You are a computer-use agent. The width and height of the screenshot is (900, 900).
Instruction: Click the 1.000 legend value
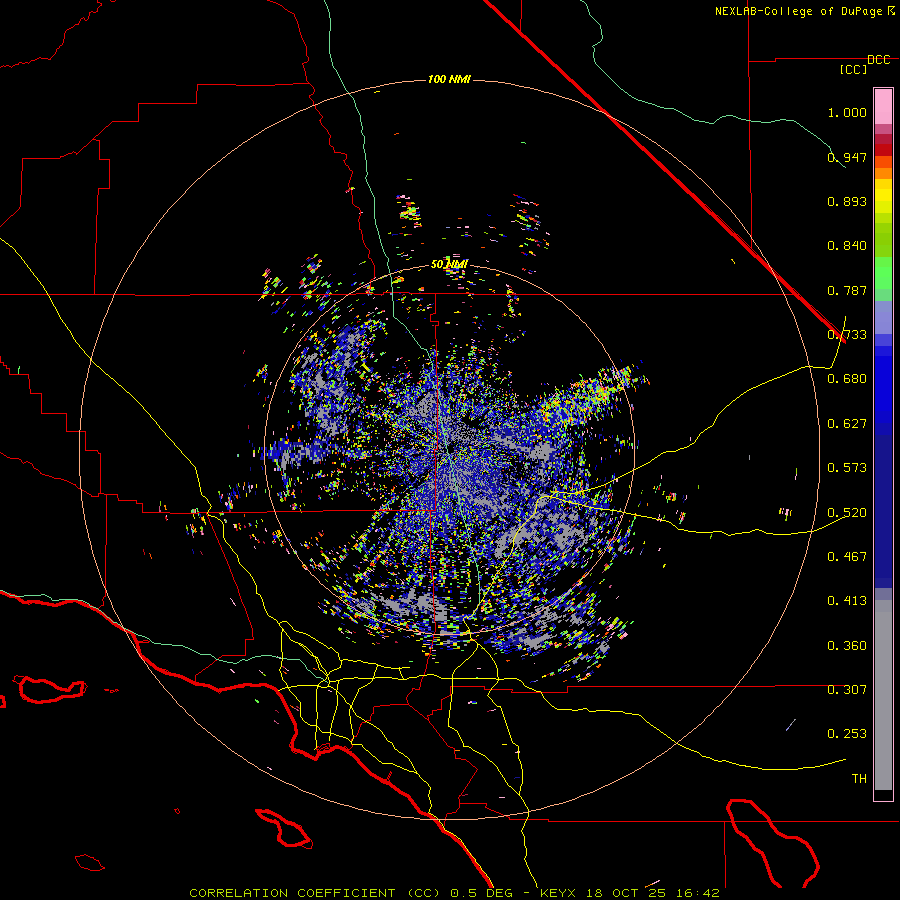847,112
